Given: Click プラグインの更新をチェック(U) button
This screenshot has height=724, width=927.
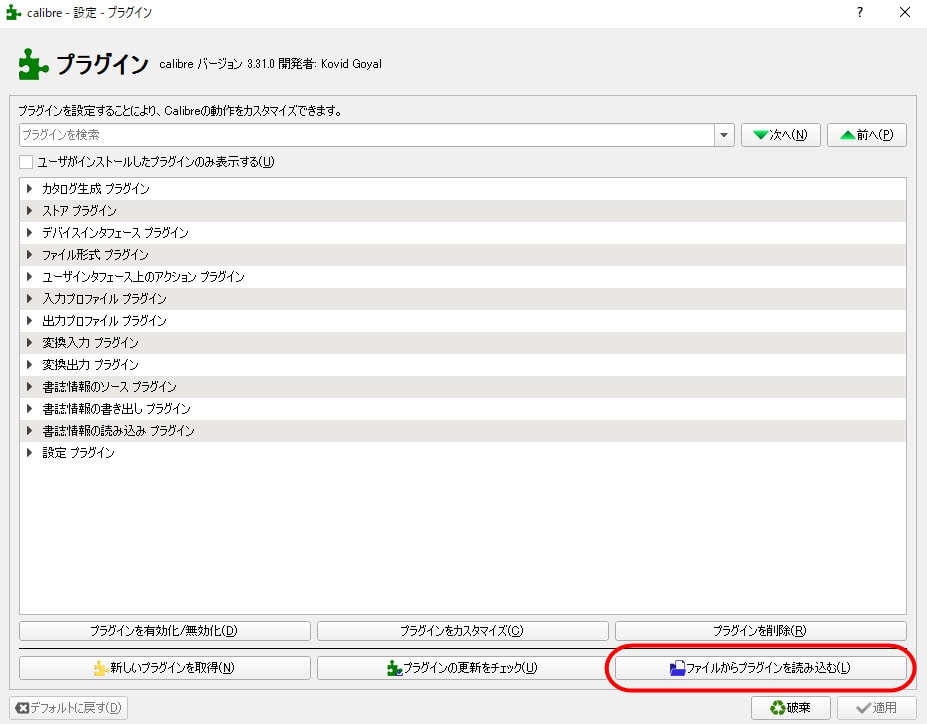Looking at the screenshot, I should pyautogui.click(x=462, y=668).
